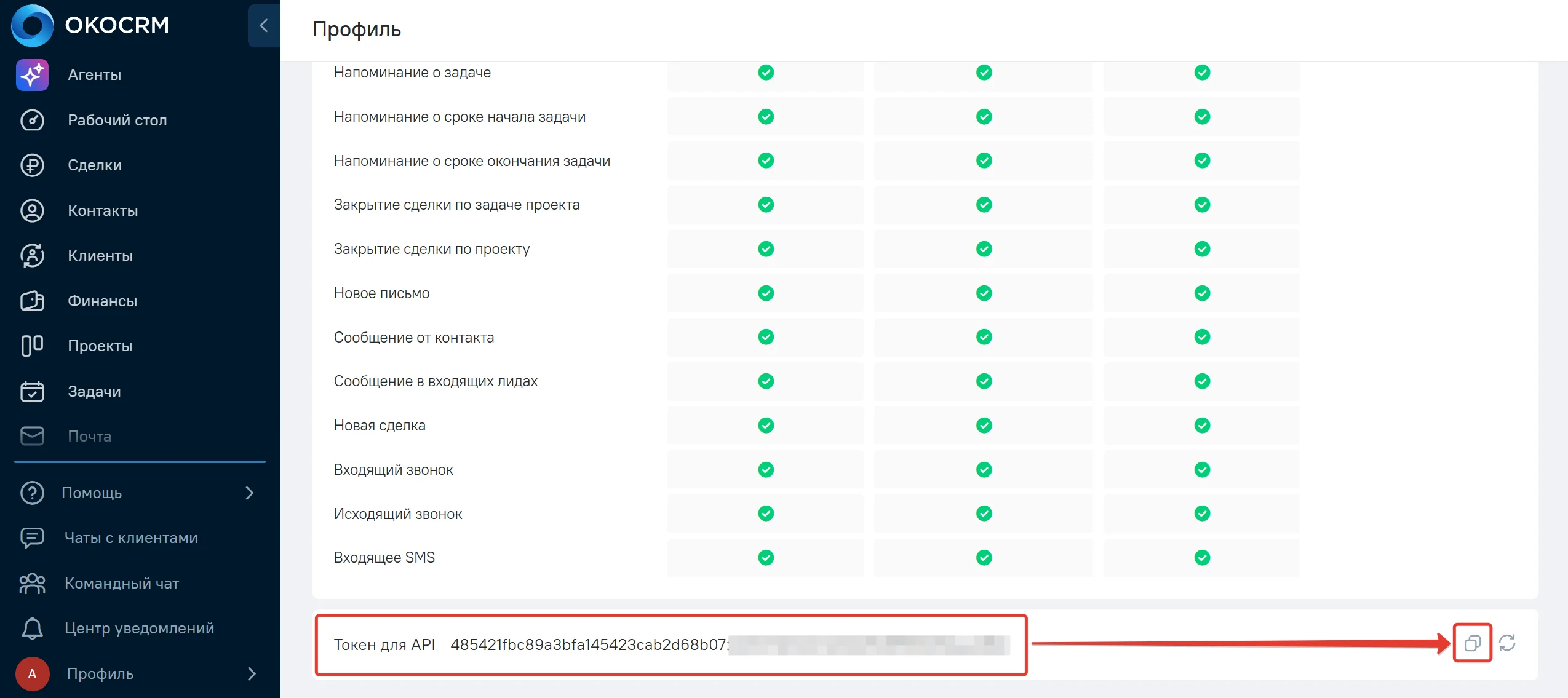Toggle first-column check for Сообщение от контакта

[766, 337]
